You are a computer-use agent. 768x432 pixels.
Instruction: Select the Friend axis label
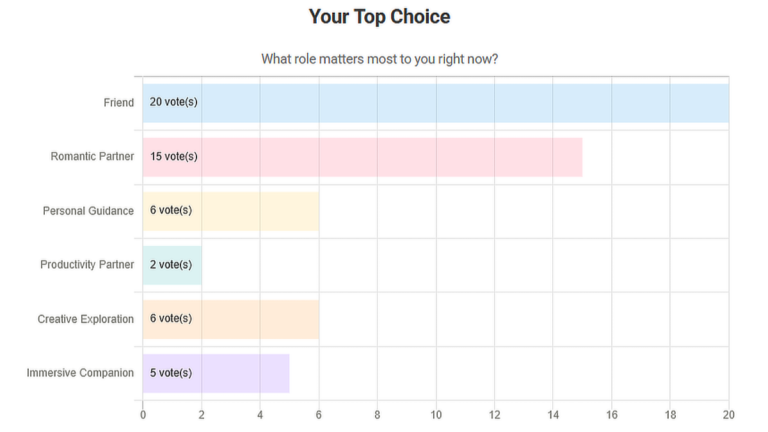[x=119, y=102]
